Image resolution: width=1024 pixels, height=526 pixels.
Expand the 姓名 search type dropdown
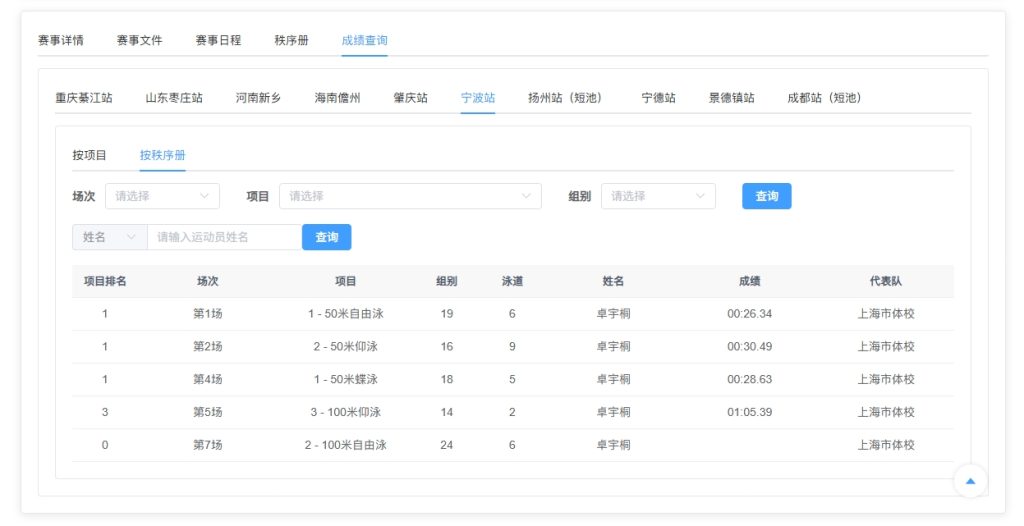point(110,237)
